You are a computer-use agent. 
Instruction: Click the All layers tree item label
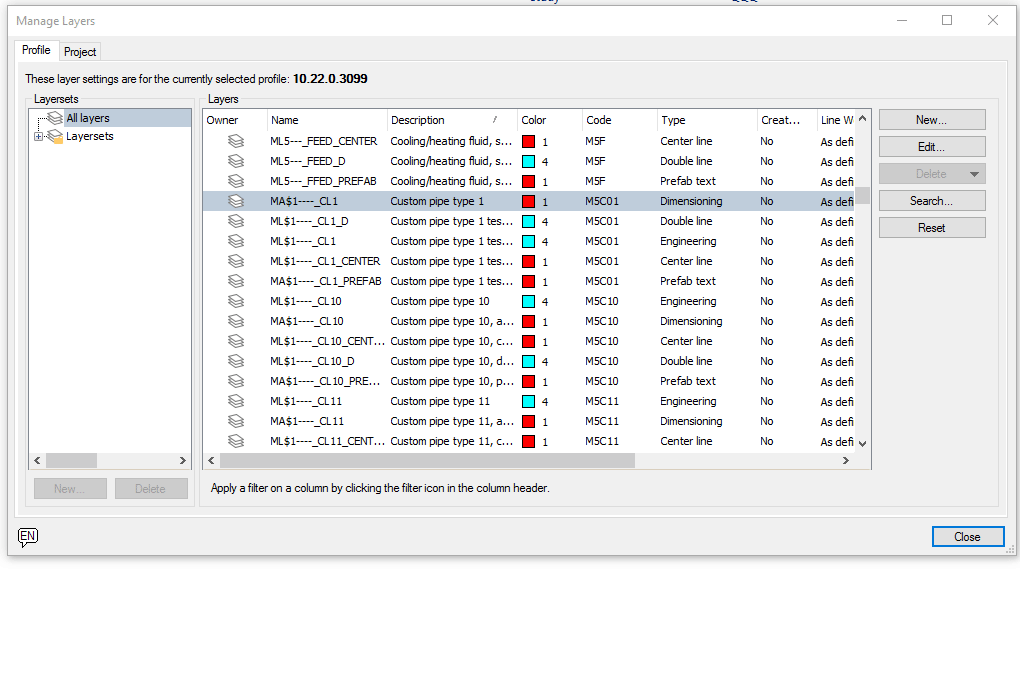[x=88, y=118]
